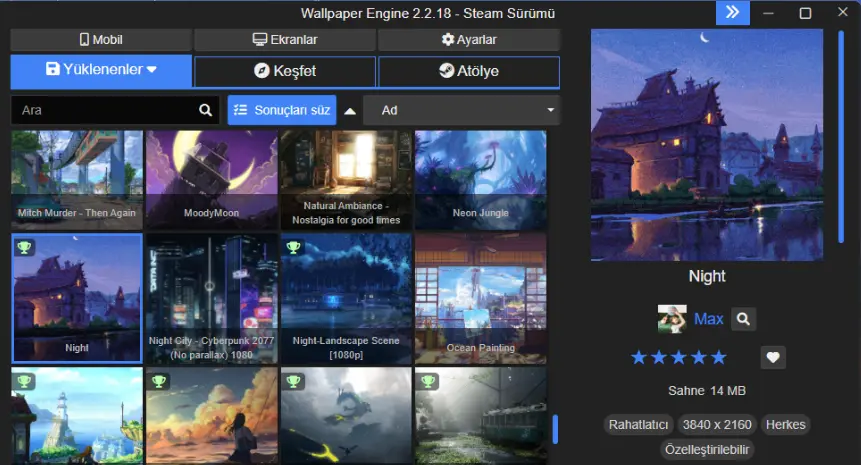This screenshot has height=465, width=861.
Task: Collapse the side panel with the double-chevron icon
Action: (x=733, y=13)
